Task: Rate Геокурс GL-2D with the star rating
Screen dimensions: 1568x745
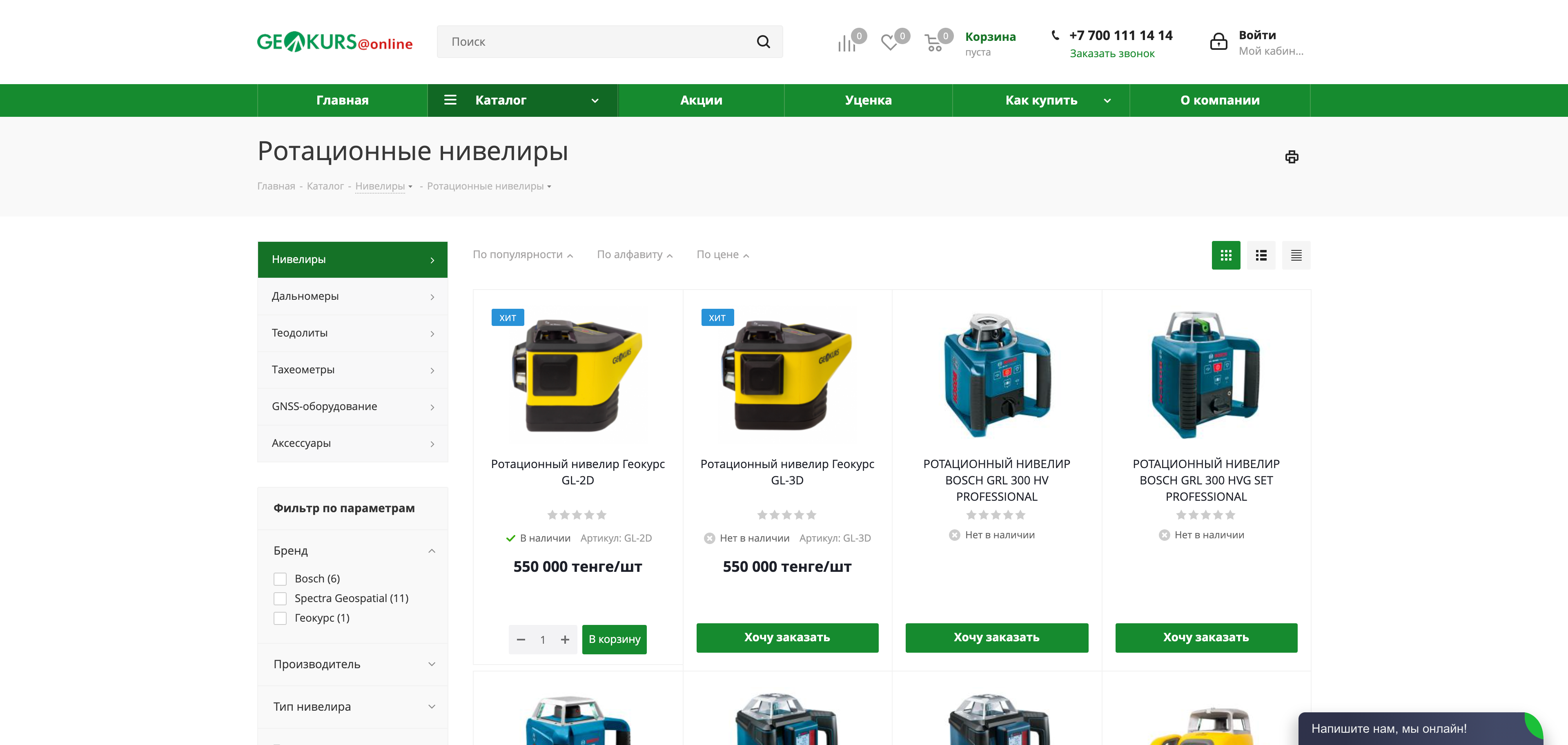Action: tap(577, 515)
